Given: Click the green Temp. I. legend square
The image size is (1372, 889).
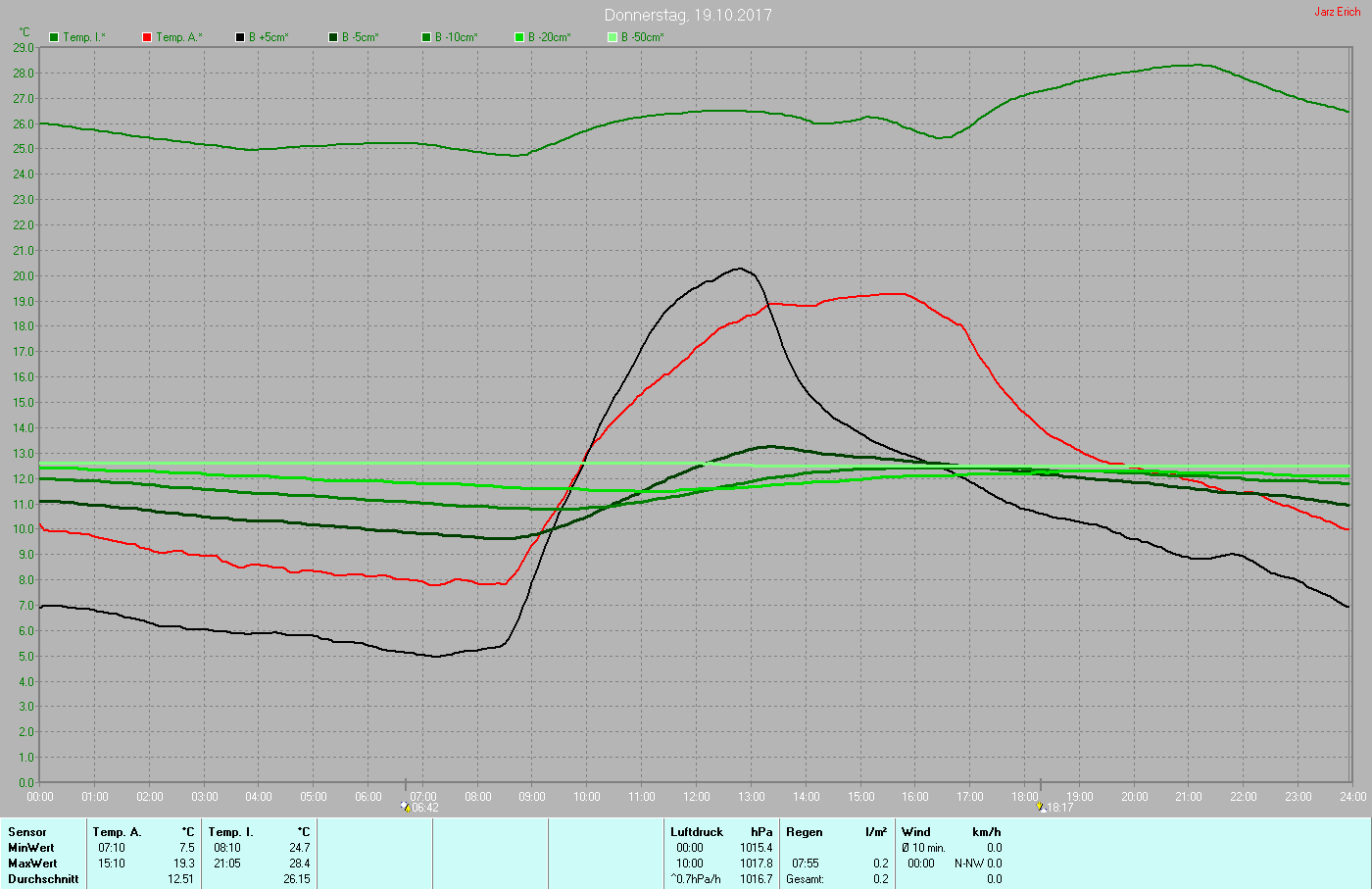Looking at the screenshot, I should [x=54, y=37].
